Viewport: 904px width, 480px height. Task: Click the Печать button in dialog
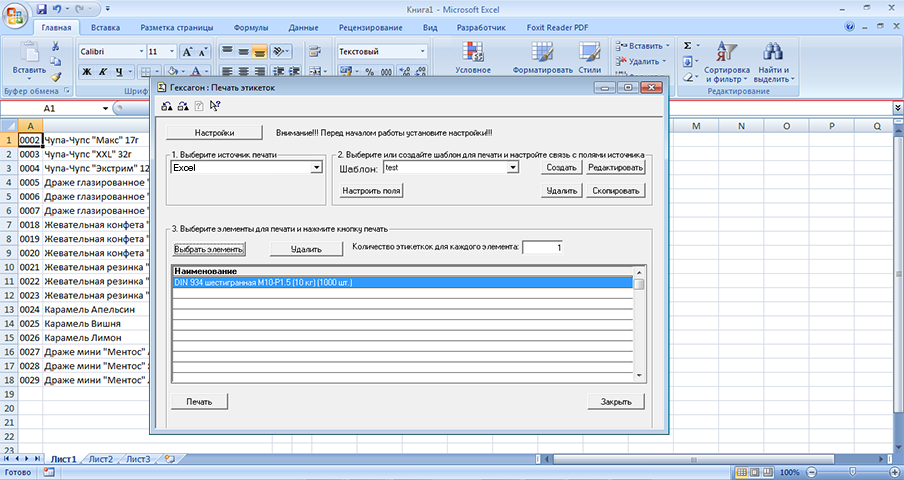point(199,402)
